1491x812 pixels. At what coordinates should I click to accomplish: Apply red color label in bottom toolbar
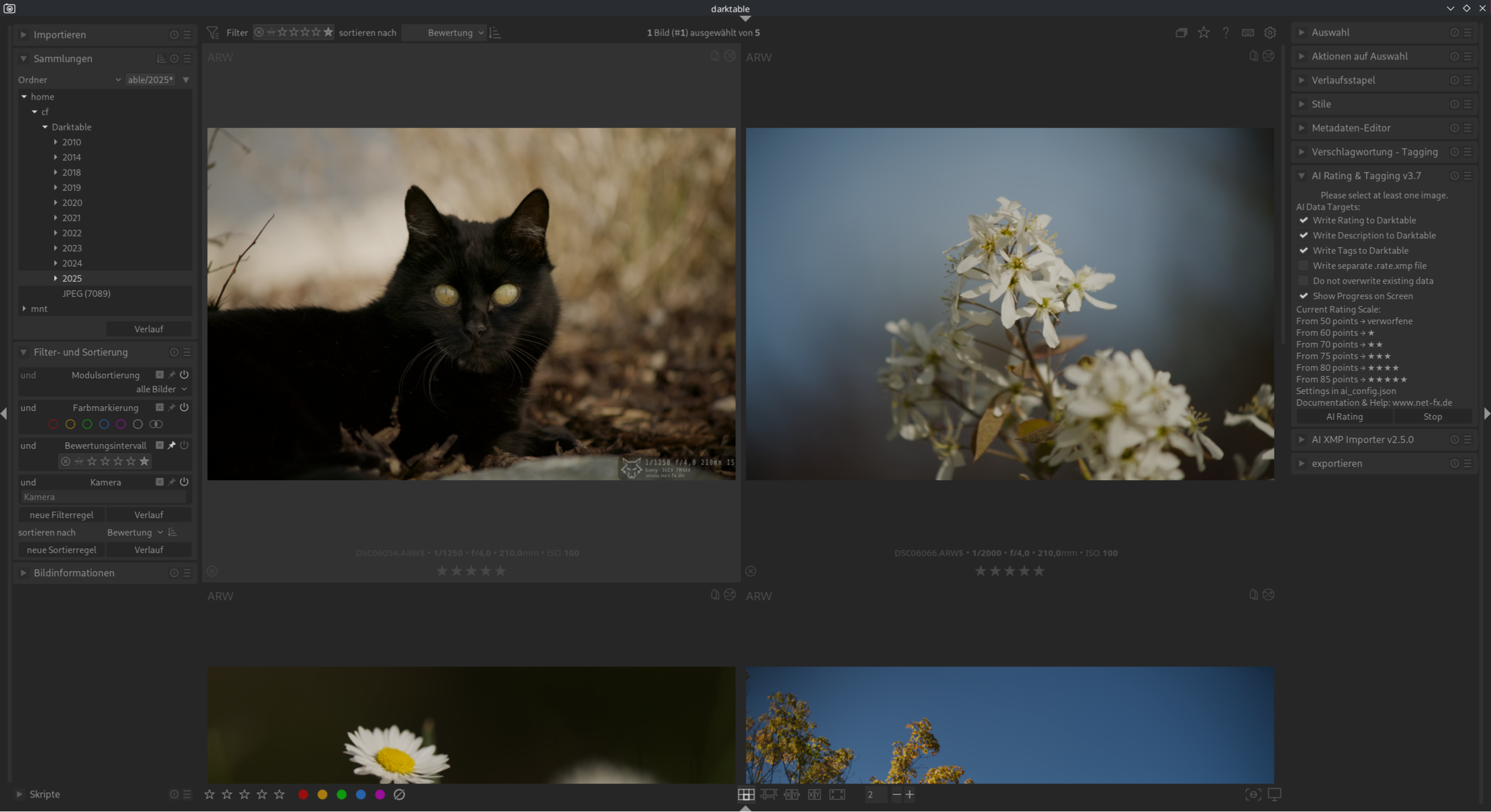click(303, 794)
